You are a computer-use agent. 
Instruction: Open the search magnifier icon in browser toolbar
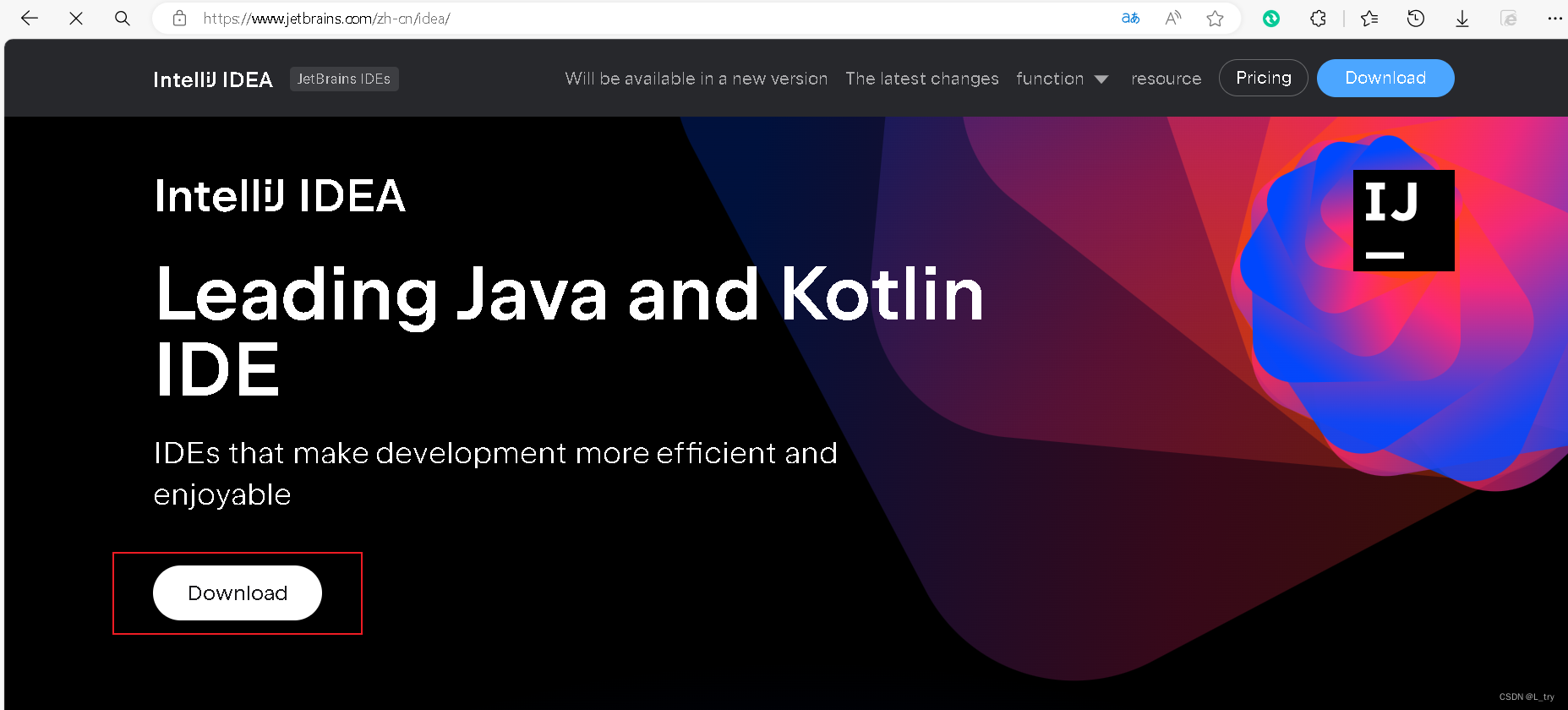(123, 18)
